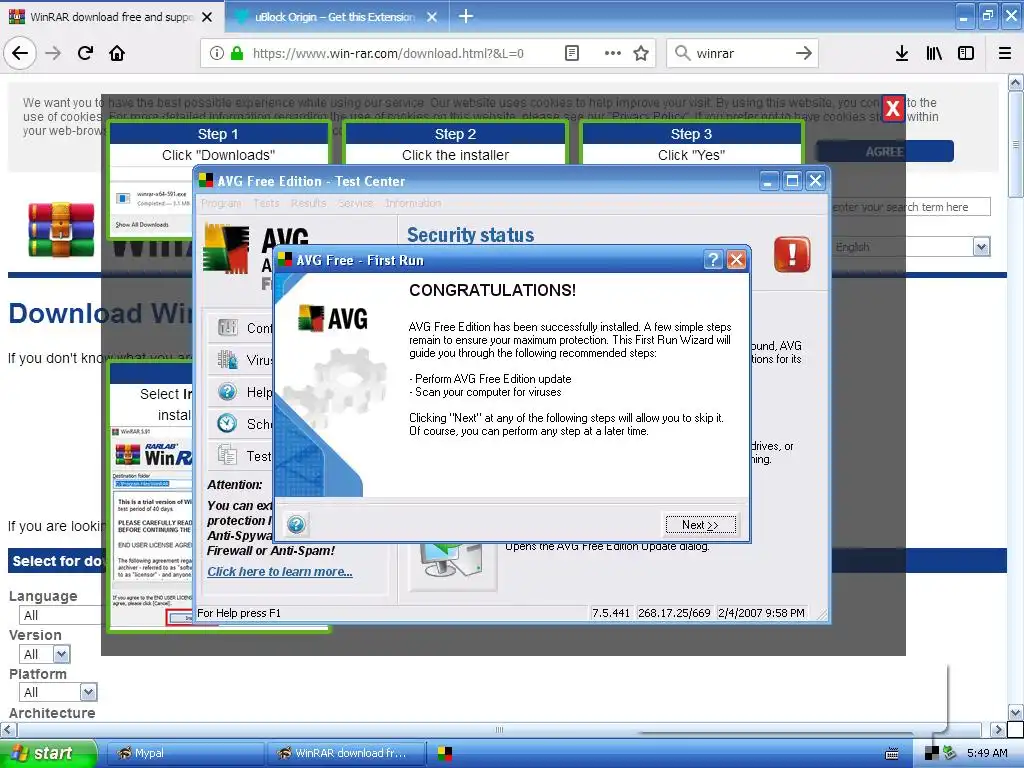Select the Mypal taskbar button
1024x768 pixels.
coord(184,753)
